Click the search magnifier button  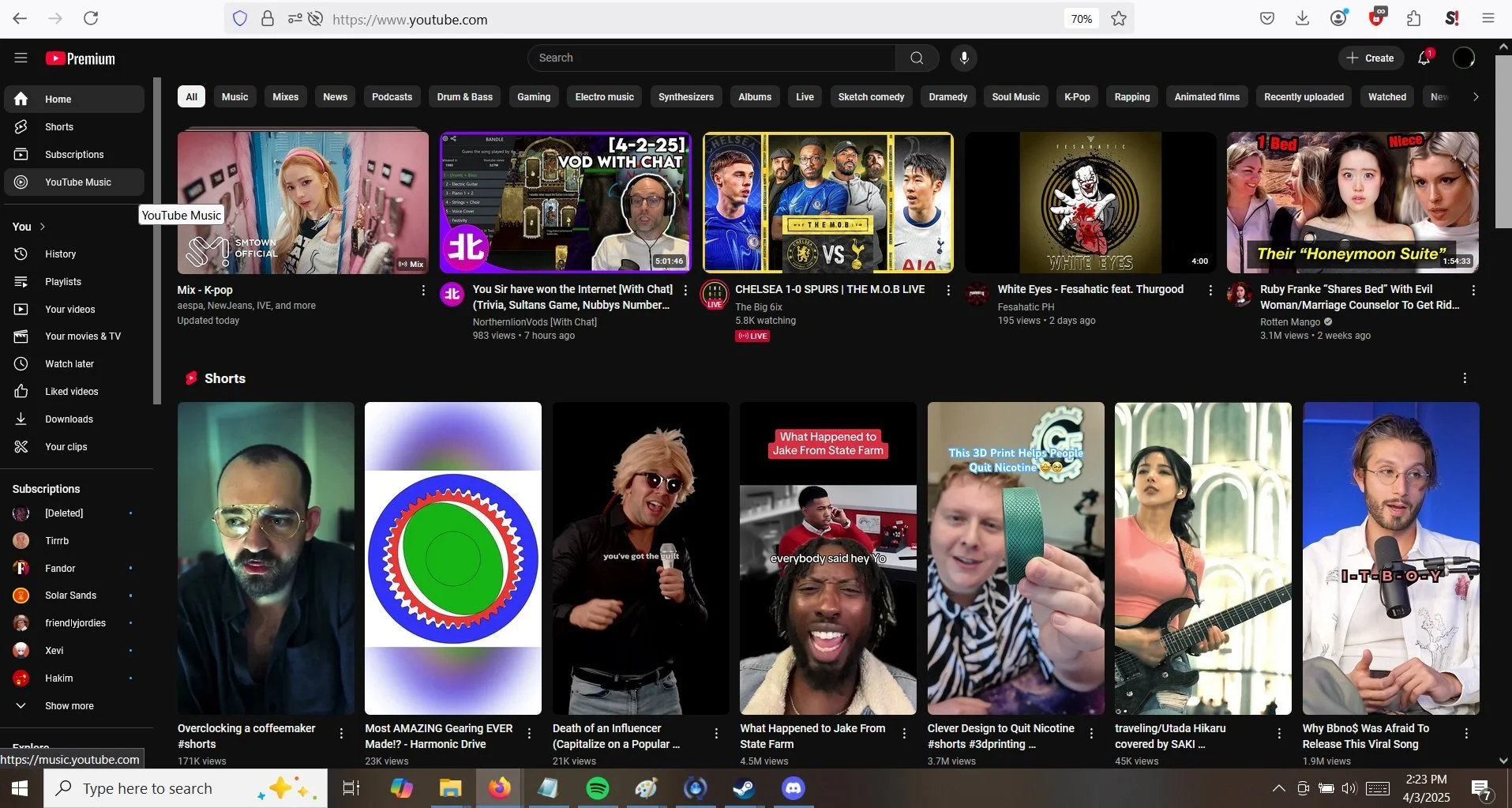(917, 58)
